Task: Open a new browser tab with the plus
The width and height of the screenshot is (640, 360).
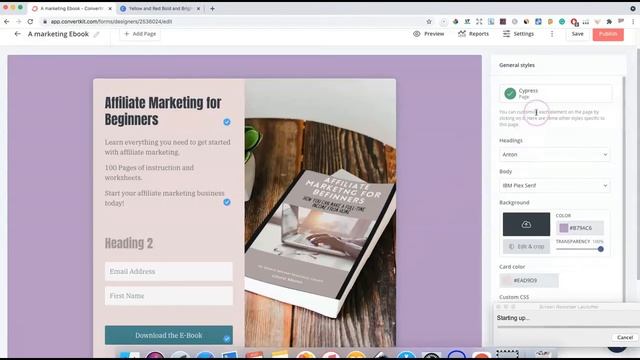Action: 212,9
